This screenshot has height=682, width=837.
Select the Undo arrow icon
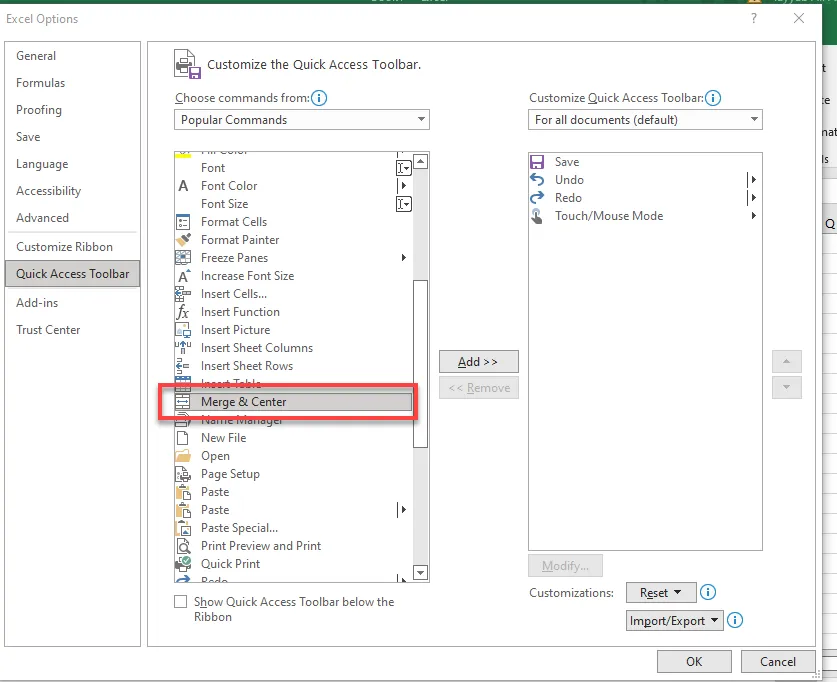[537, 180]
